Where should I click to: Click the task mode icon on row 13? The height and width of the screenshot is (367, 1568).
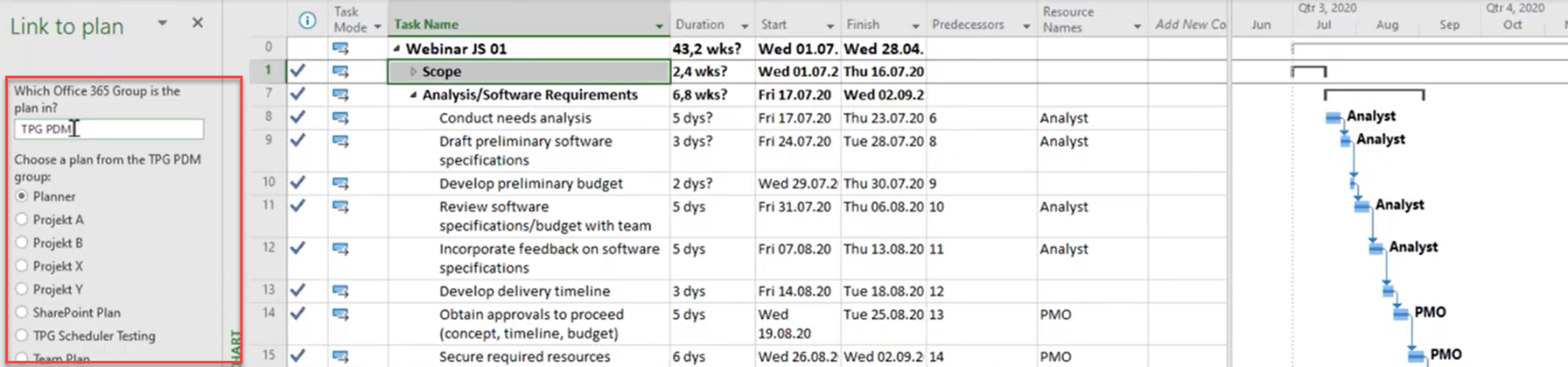coord(340,291)
